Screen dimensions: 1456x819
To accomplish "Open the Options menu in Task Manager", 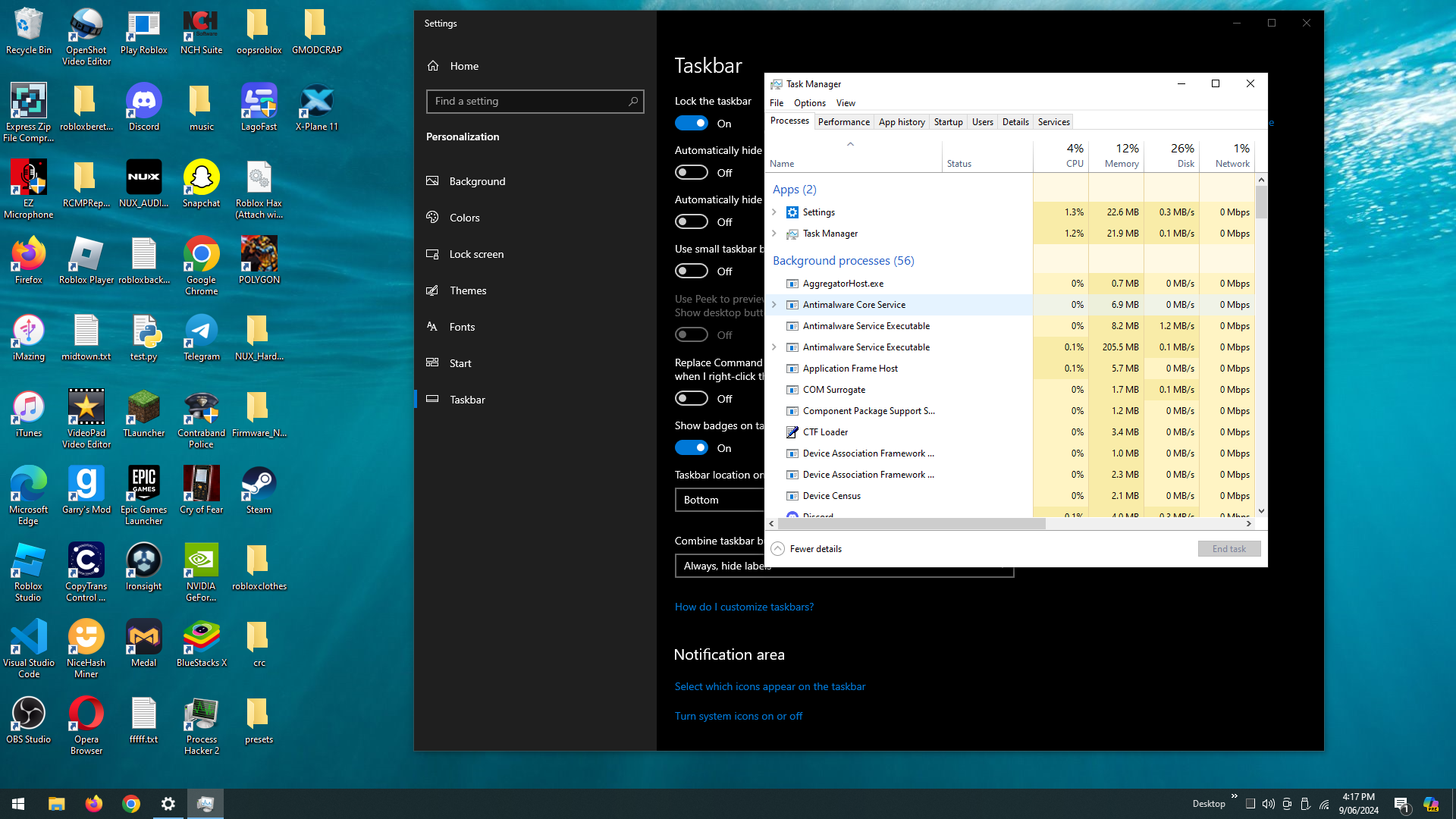I will coord(809,103).
